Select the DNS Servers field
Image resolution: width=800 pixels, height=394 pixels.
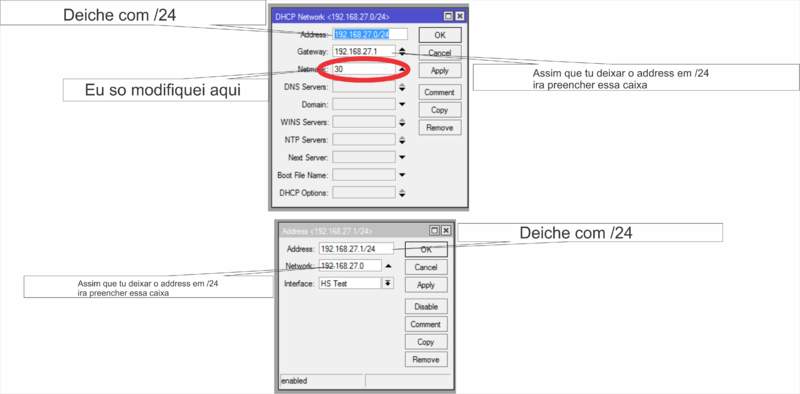click(364, 87)
